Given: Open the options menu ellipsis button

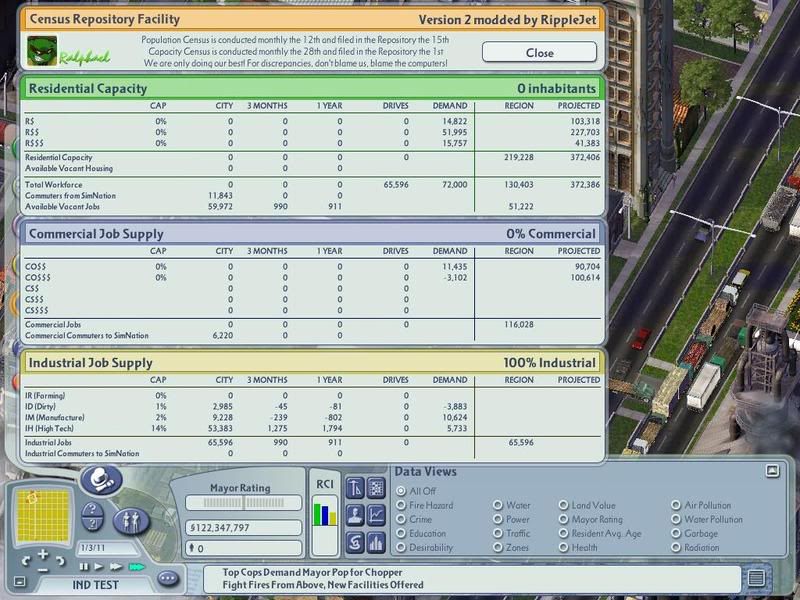Looking at the screenshot, I should [x=168, y=579].
